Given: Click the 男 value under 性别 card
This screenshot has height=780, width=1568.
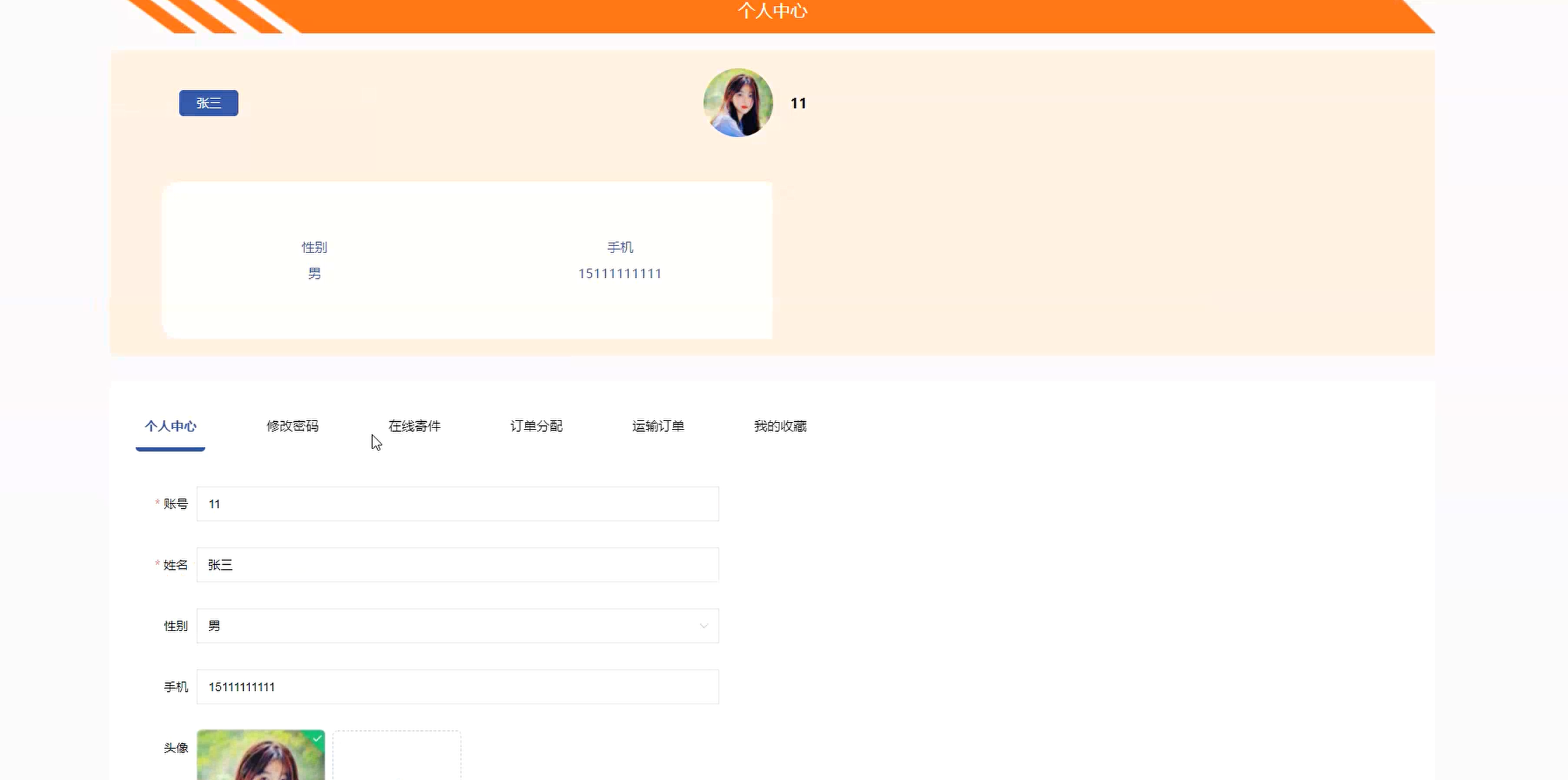Looking at the screenshot, I should click(x=314, y=274).
